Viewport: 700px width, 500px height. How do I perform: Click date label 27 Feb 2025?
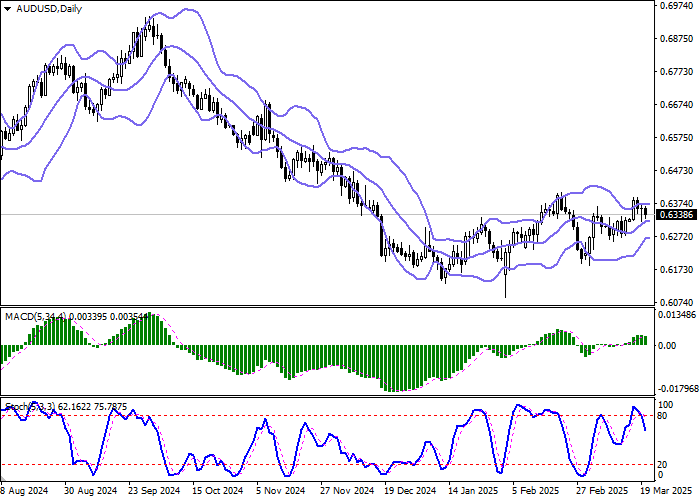pyautogui.click(x=602, y=491)
